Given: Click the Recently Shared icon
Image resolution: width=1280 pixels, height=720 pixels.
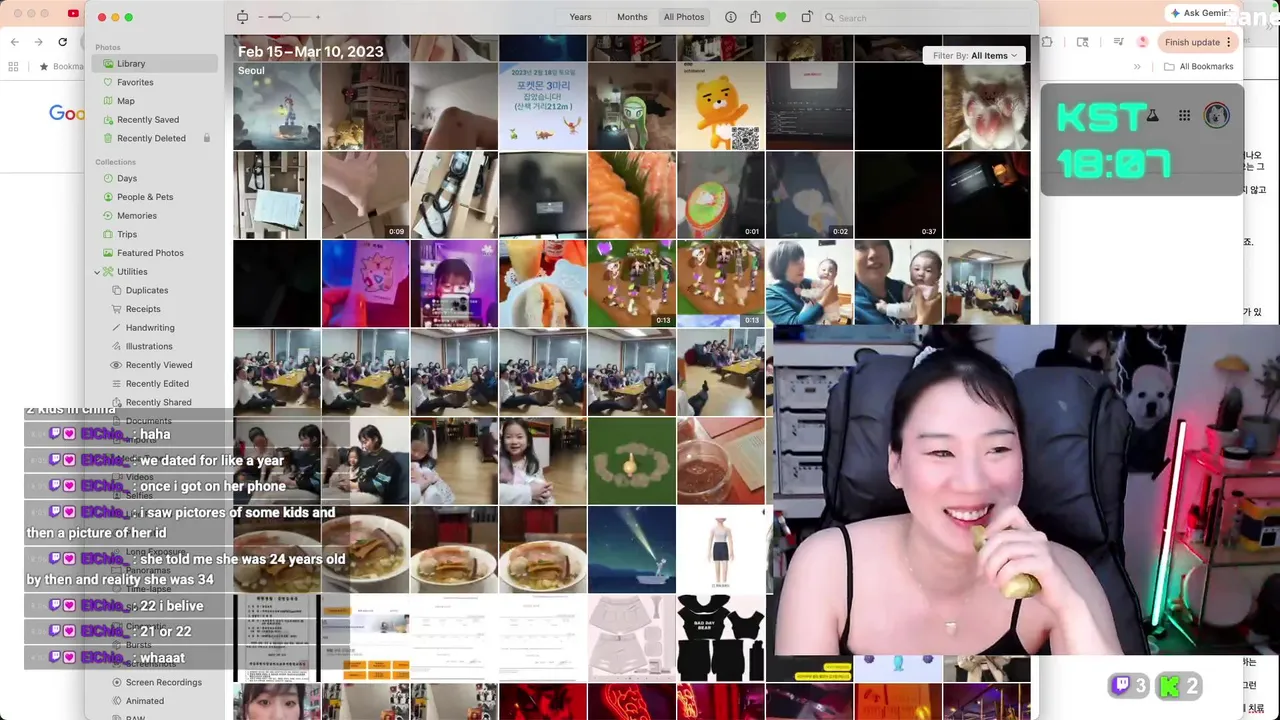Looking at the screenshot, I should pyautogui.click(x=117, y=402).
